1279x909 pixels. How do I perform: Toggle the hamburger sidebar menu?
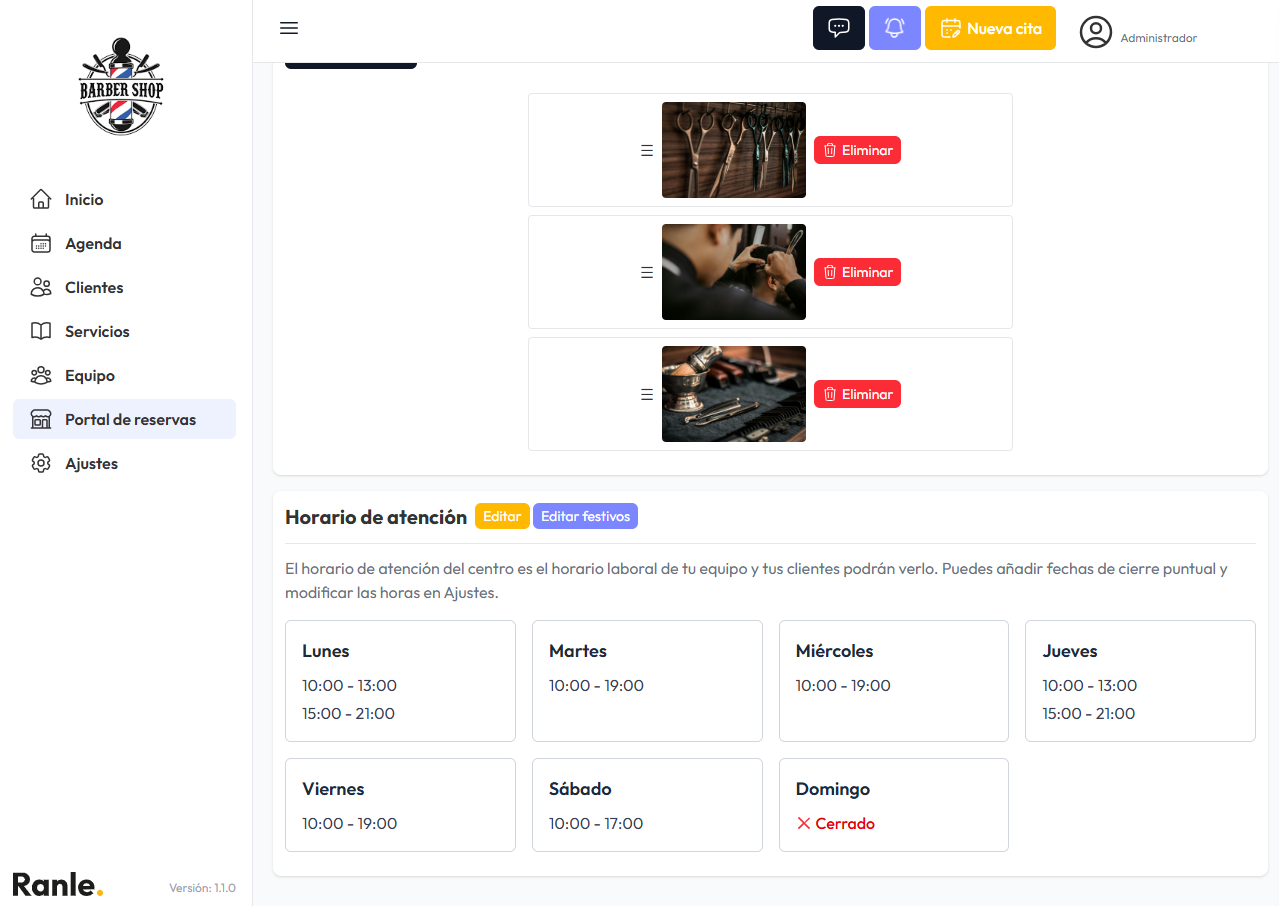point(289,28)
